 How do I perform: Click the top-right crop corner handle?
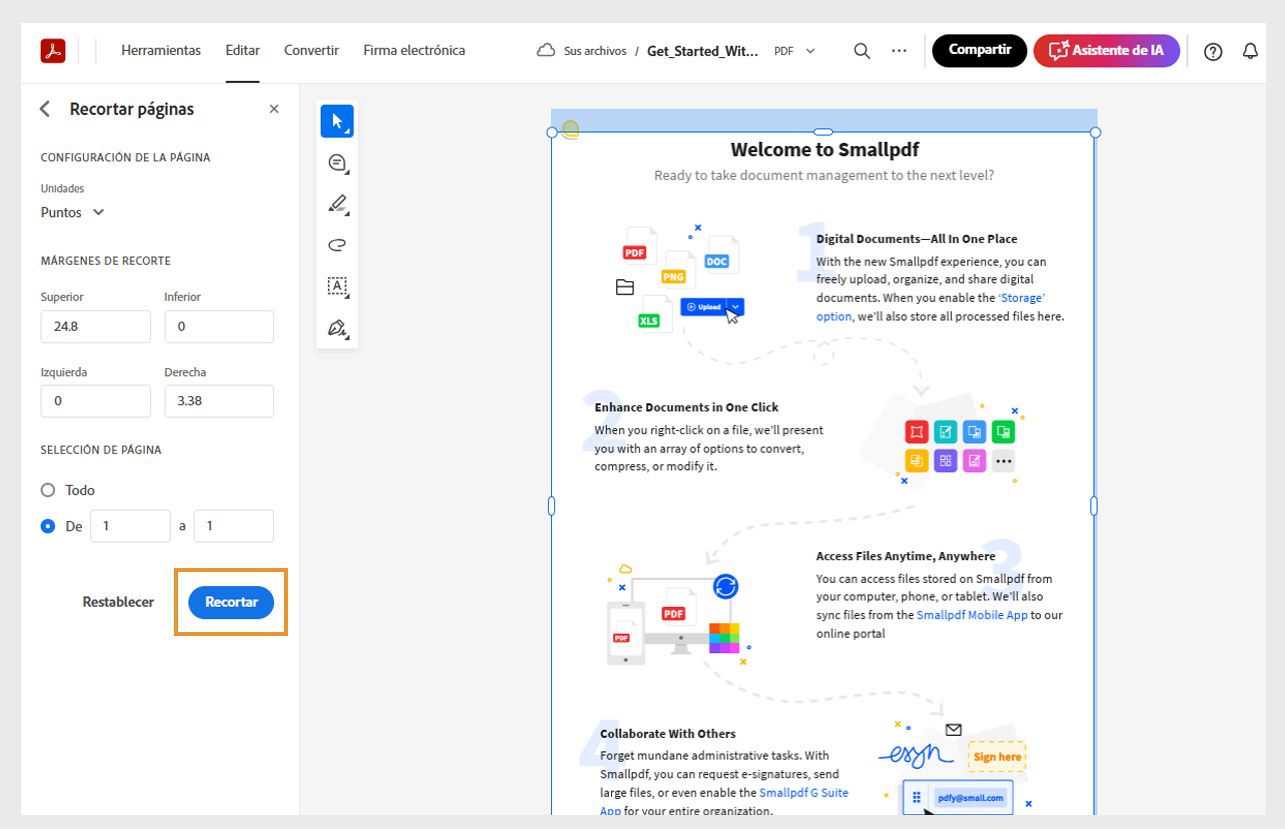1095,132
